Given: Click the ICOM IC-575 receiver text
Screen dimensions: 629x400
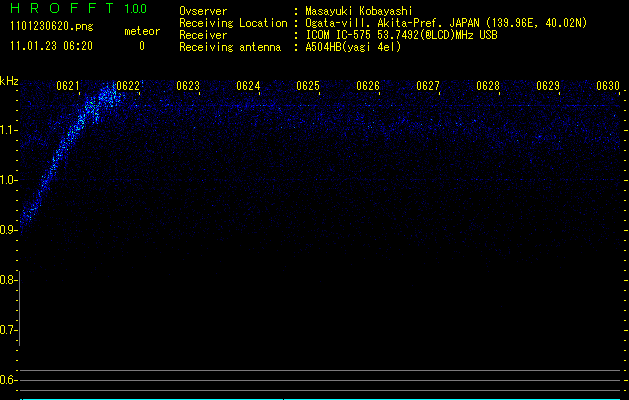Looking at the screenshot, I should pyautogui.click(x=401, y=35).
